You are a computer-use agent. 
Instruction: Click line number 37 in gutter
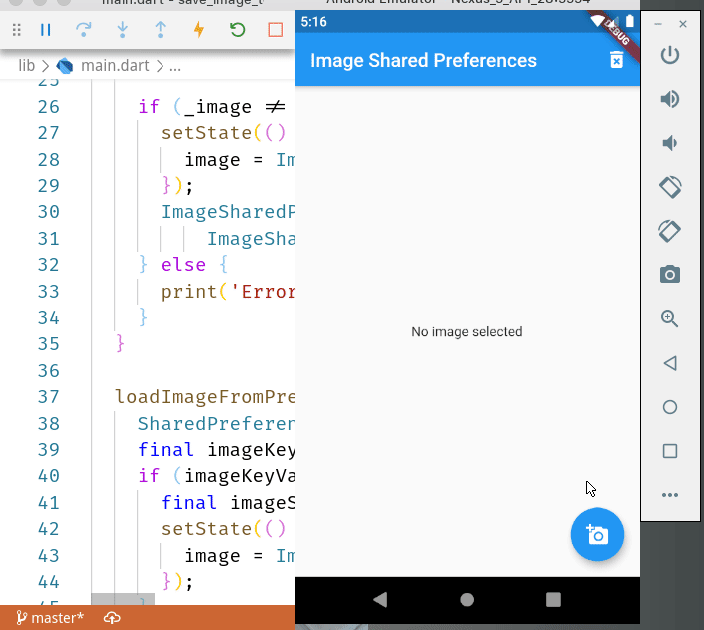(48, 397)
